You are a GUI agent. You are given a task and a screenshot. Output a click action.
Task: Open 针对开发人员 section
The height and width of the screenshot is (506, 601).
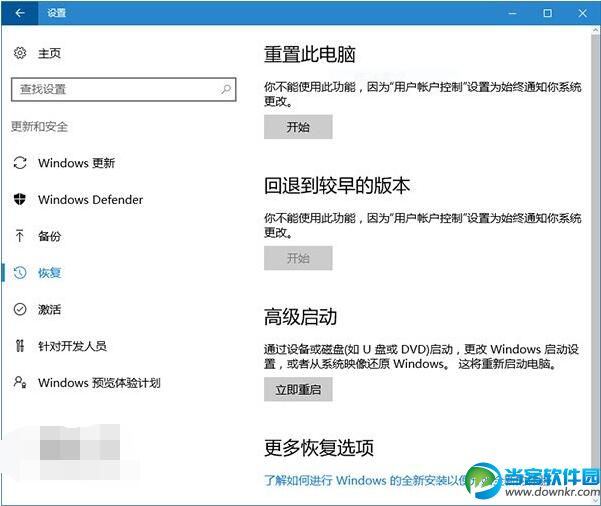(x=72, y=346)
